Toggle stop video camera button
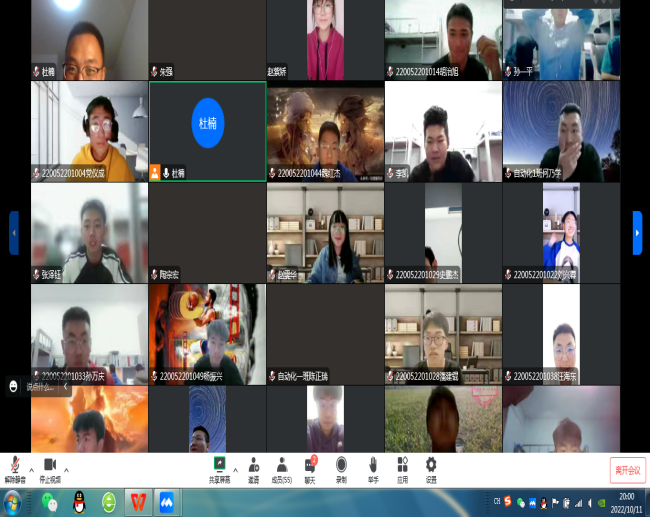Viewport: 650px width, 517px height. point(49,466)
